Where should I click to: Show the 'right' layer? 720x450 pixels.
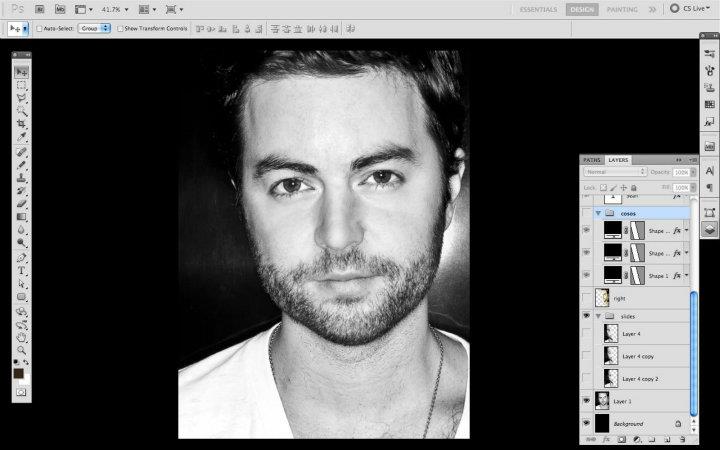pyautogui.click(x=586, y=298)
